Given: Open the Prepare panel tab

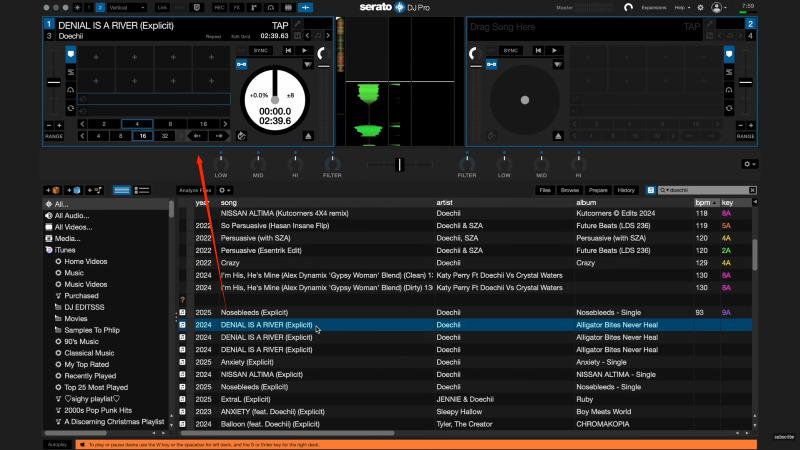Looking at the screenshot, I should click(598, 190).
